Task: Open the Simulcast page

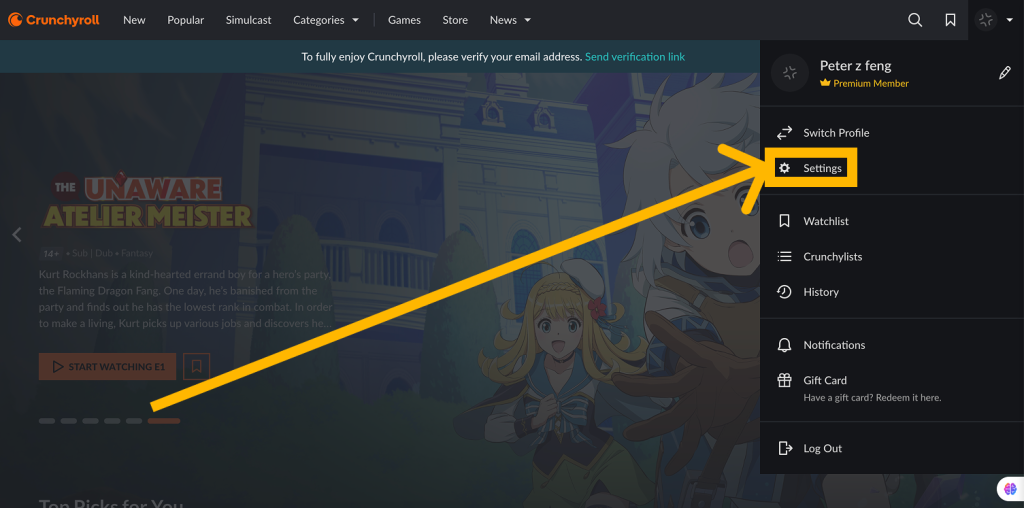Action: (x=248, y=20)
